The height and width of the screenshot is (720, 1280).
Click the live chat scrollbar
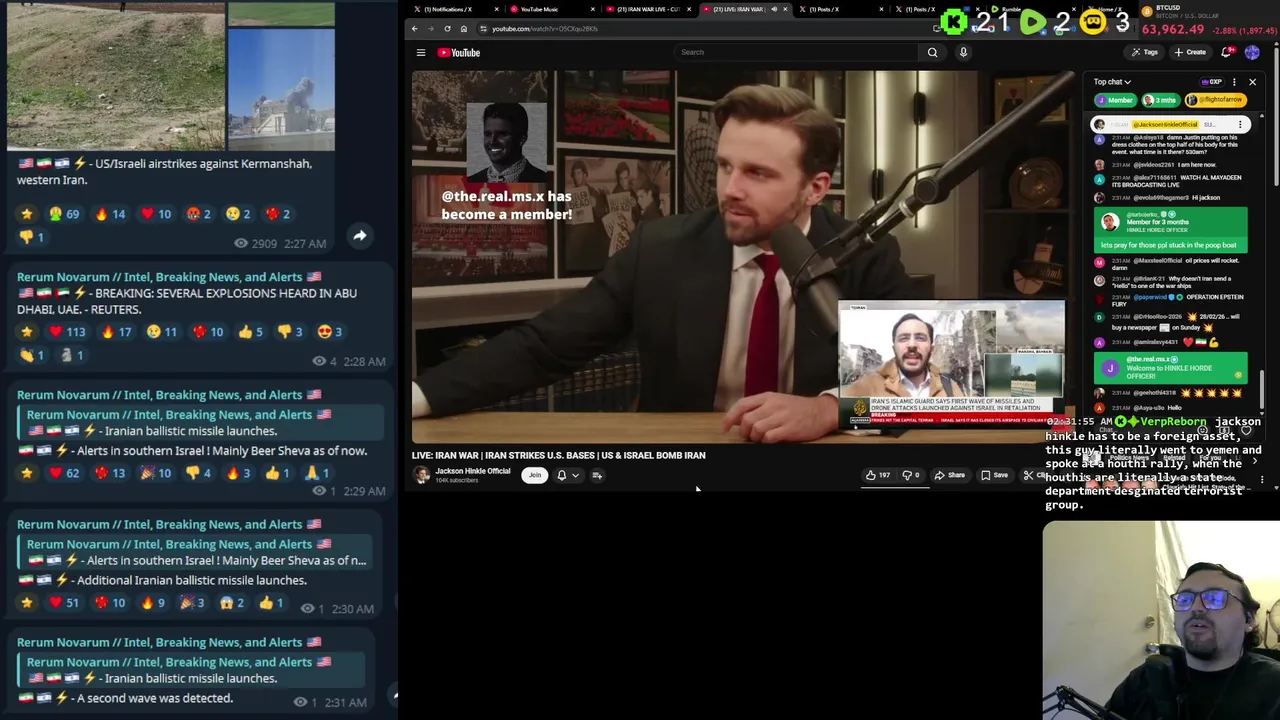1262,390
